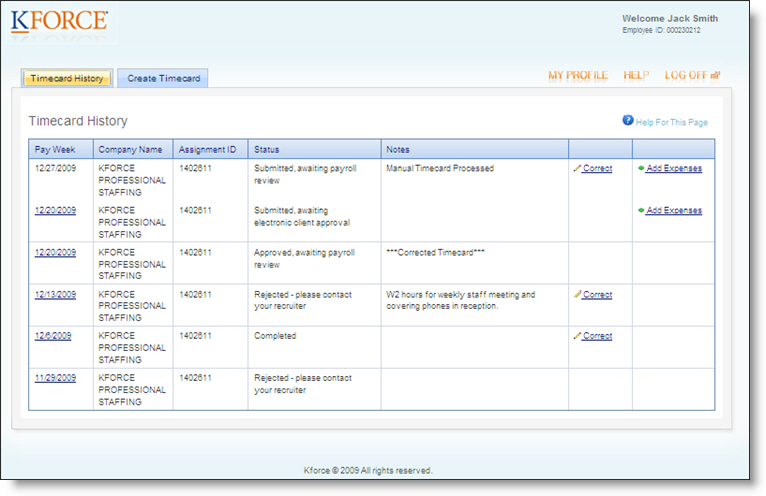Click the Assignment ID column header
Image resolution: width=766 pixels, height=496 pixels.
(x=211, y=149)
